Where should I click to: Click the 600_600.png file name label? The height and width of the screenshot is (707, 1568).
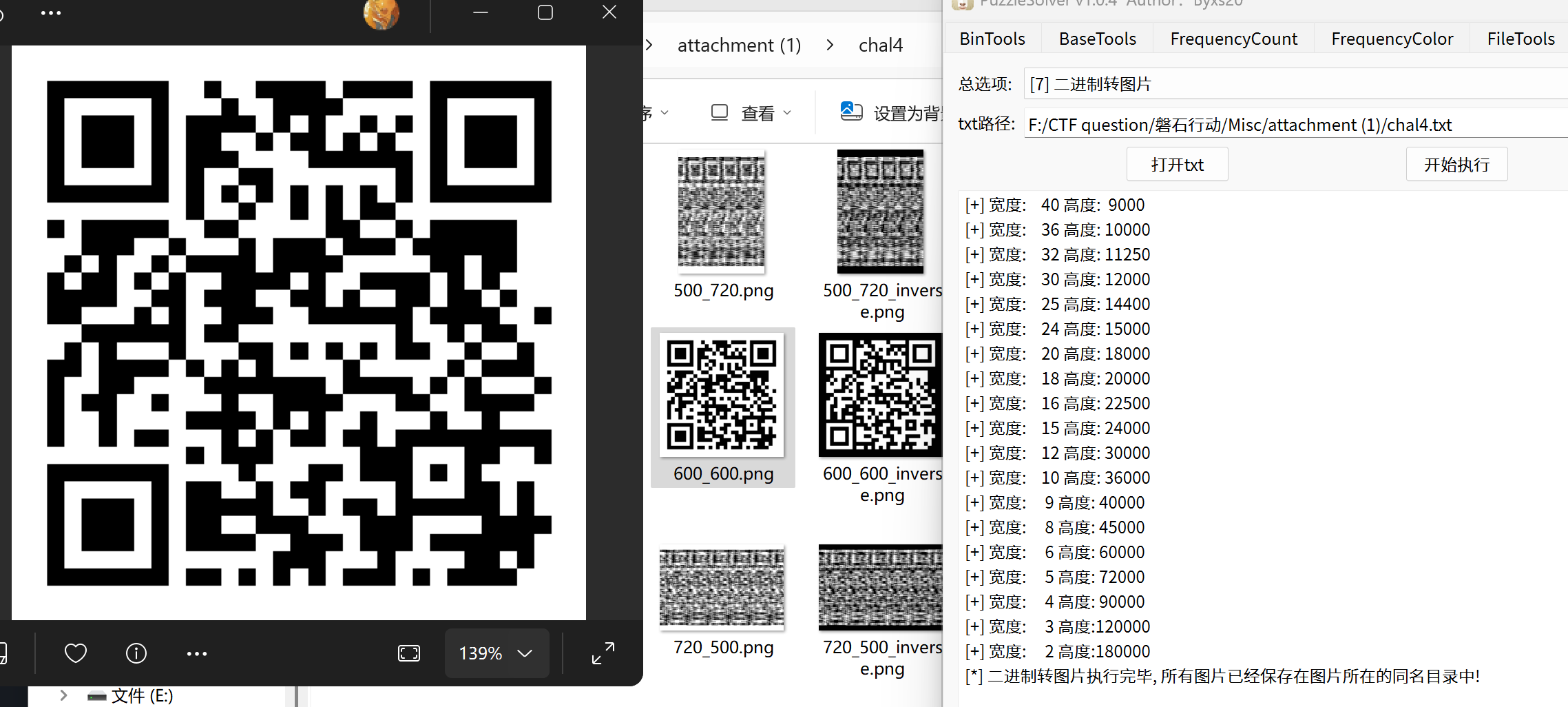pos(723,473)
